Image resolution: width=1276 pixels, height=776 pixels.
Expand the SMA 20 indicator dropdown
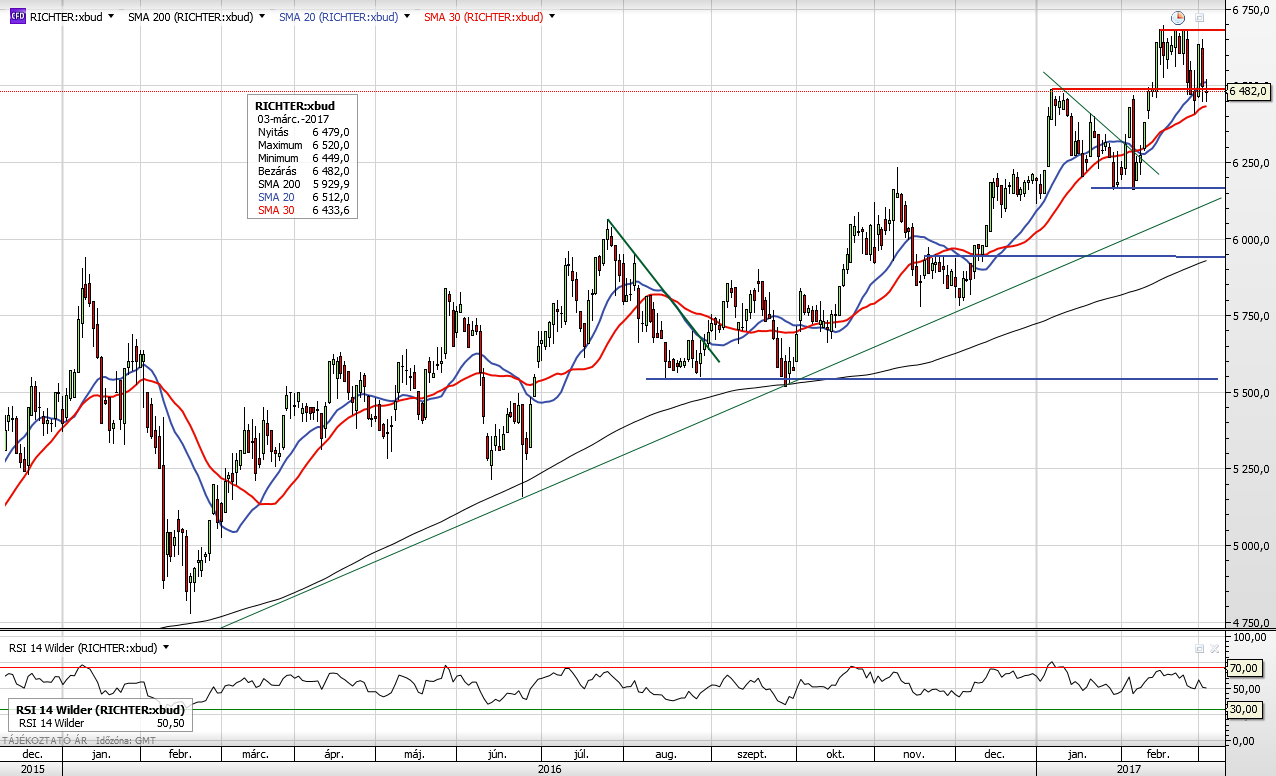(x=407, y=17)
